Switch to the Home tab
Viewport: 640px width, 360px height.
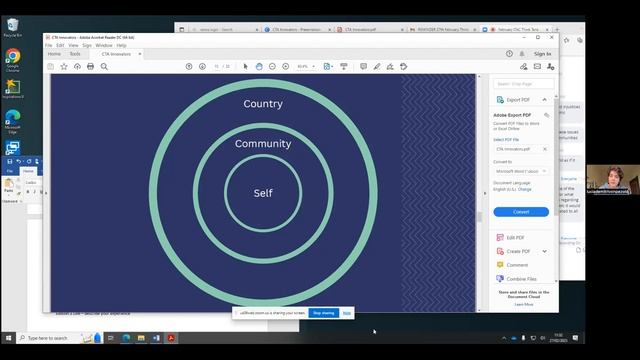[x=54, y=54]
